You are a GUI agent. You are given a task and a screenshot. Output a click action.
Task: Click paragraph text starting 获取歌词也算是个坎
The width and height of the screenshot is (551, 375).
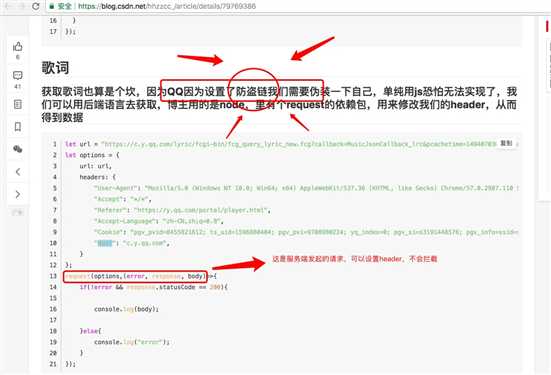[279, 104]
